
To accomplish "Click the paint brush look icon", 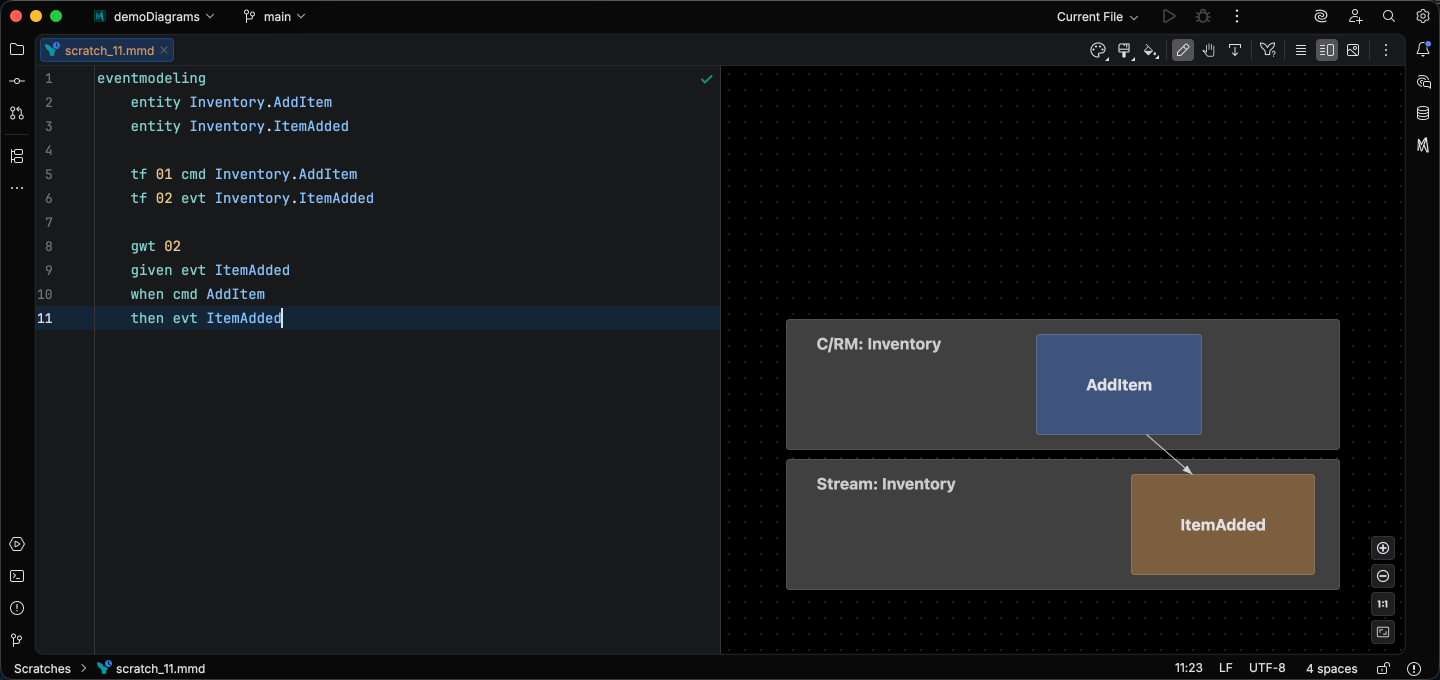I will tap(1124, 50).
